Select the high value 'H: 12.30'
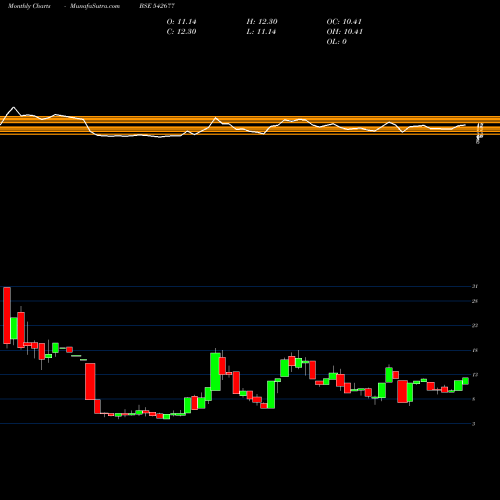The image size is (500, 500). coord(262,22)
